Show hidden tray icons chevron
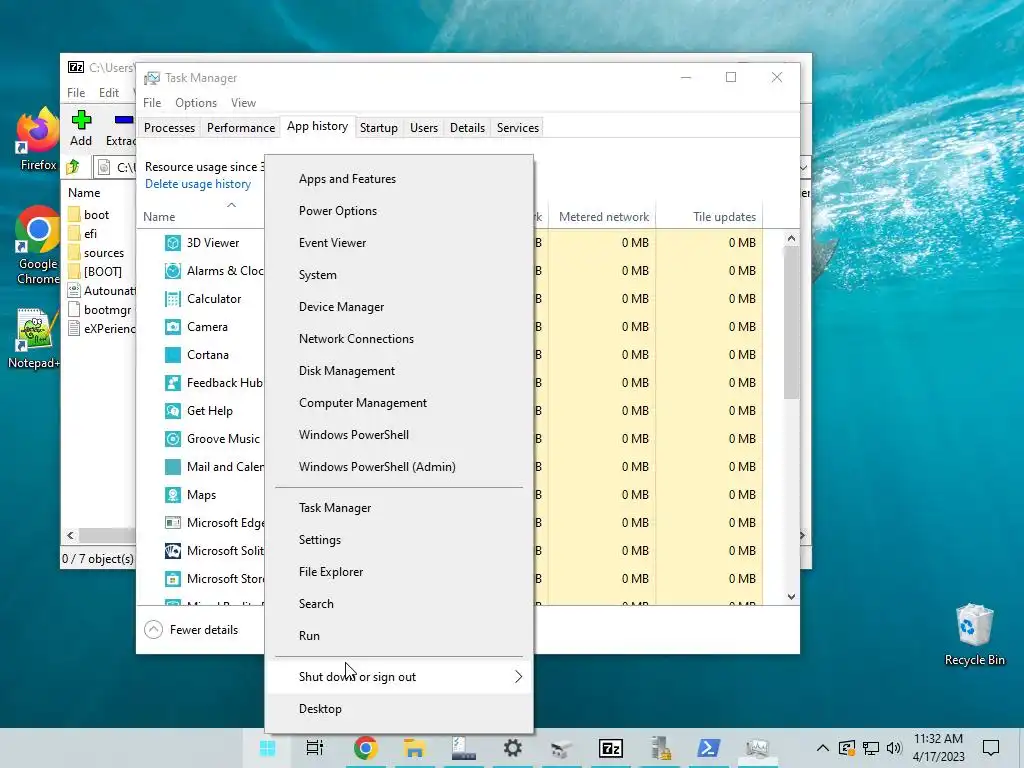1024x768 pixels. (x=823, y=748)
